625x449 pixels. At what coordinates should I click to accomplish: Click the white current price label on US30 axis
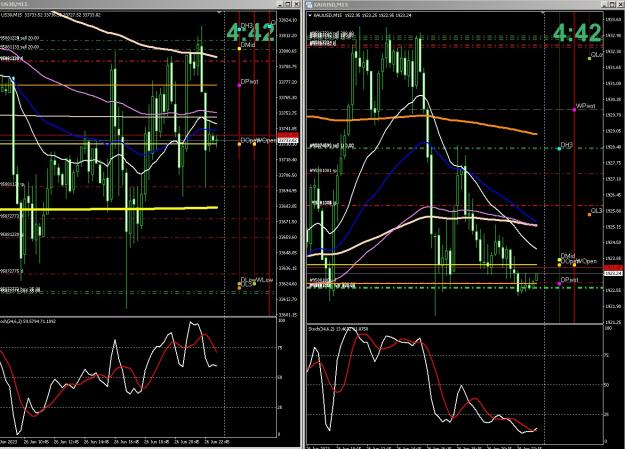pyautogui.click(x=287, y=140)
